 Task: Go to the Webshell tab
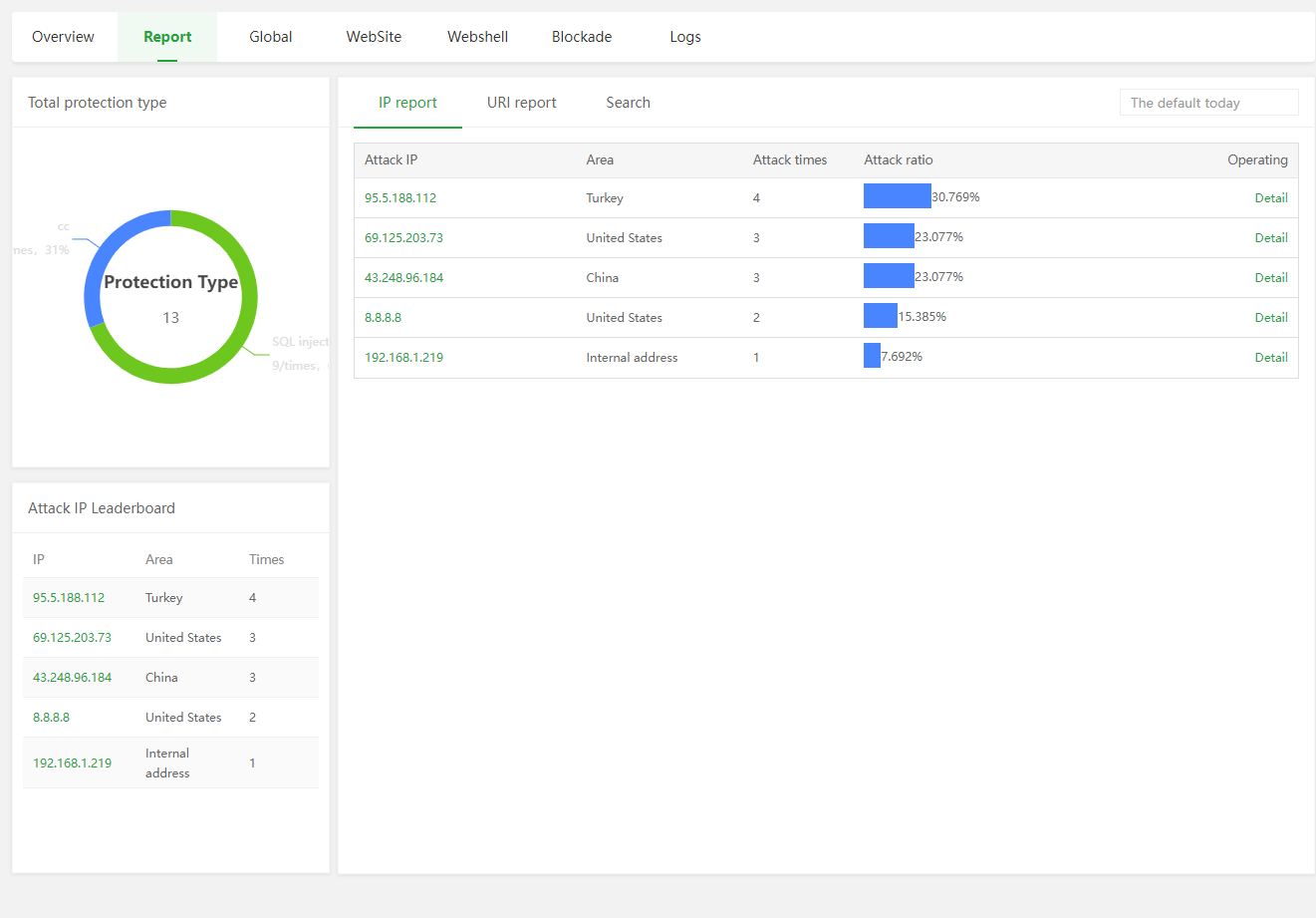point(477,37)
